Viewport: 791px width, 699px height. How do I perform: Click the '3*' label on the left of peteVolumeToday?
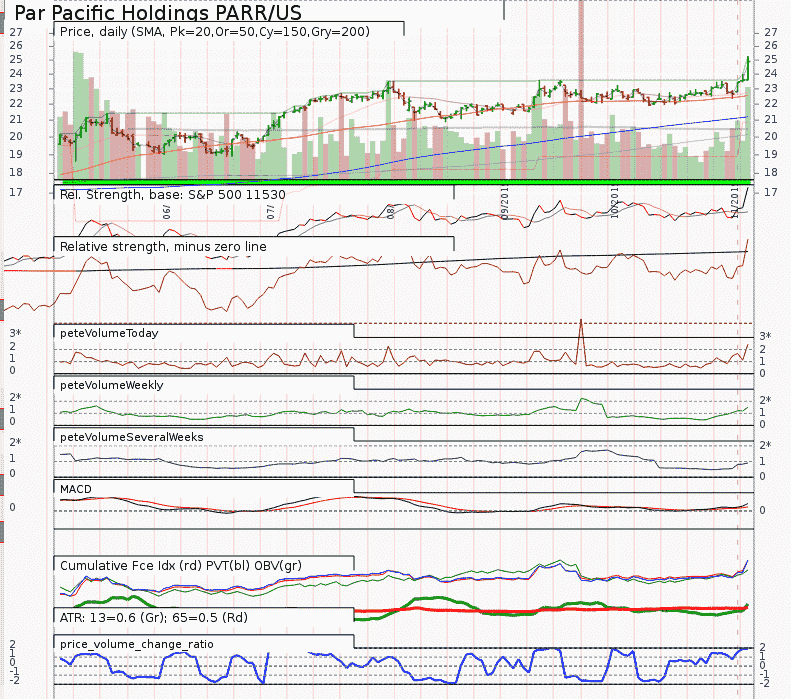pos(15,333)
